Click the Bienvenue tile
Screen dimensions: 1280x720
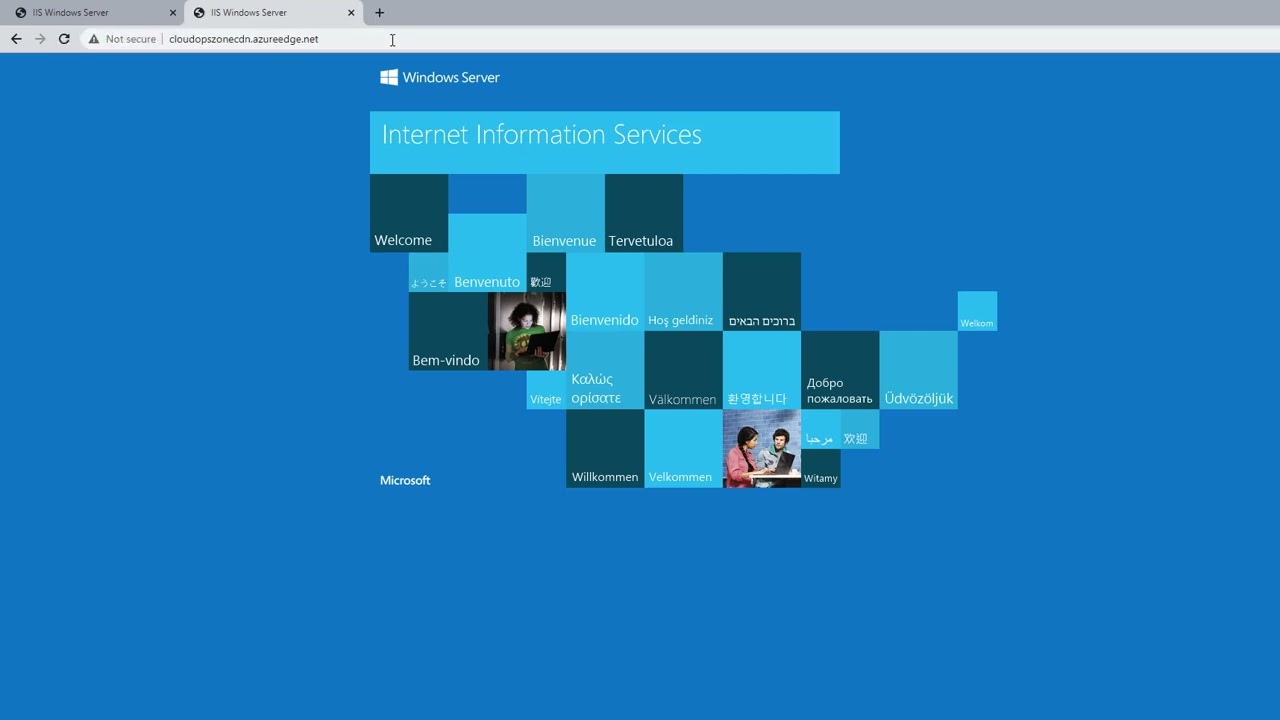pyautogui.click(x=566, y=213)
